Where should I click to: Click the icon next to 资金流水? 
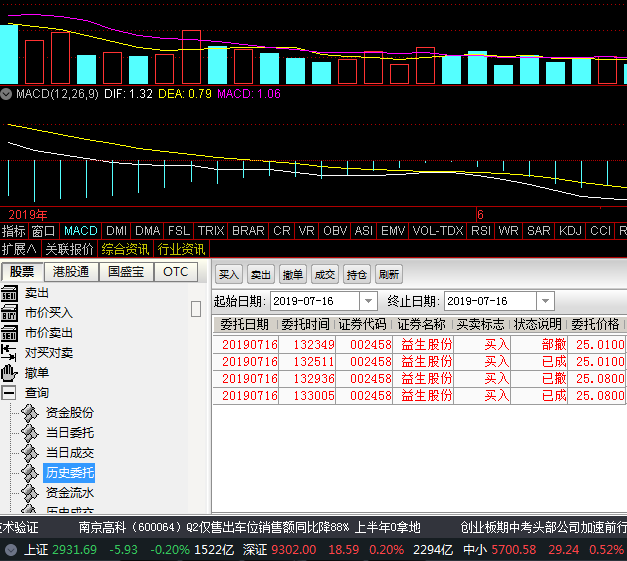pos(30,493)
